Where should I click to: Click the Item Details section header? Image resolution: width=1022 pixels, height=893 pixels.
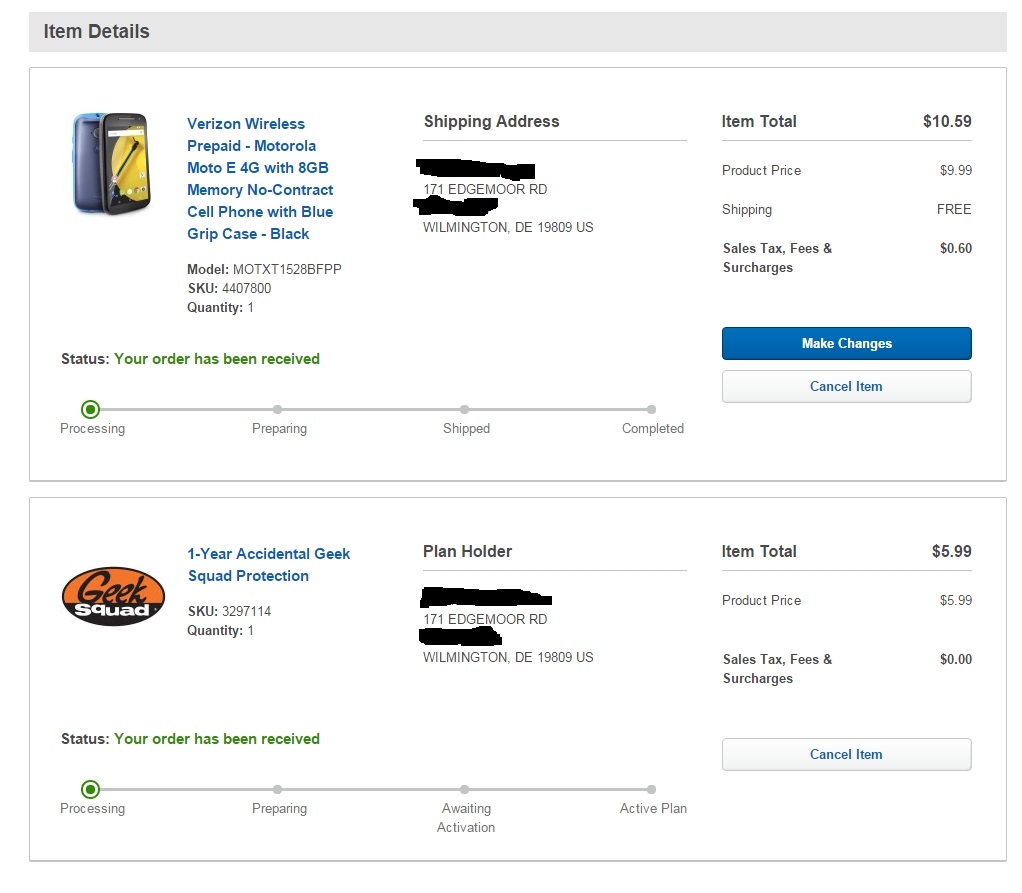96,32
